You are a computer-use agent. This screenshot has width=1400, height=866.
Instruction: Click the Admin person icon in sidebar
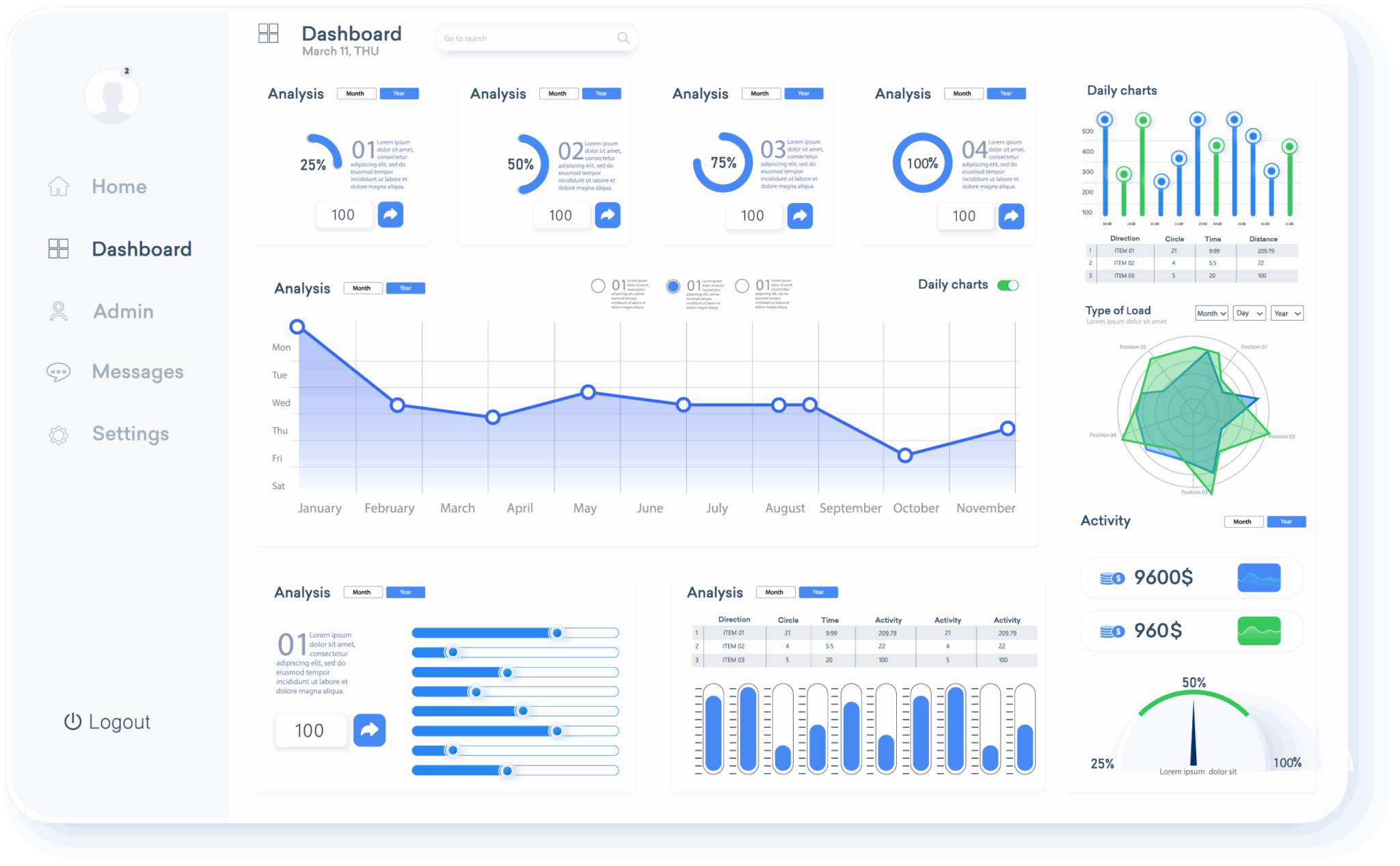pyautogui.click(x=59, y=312)
